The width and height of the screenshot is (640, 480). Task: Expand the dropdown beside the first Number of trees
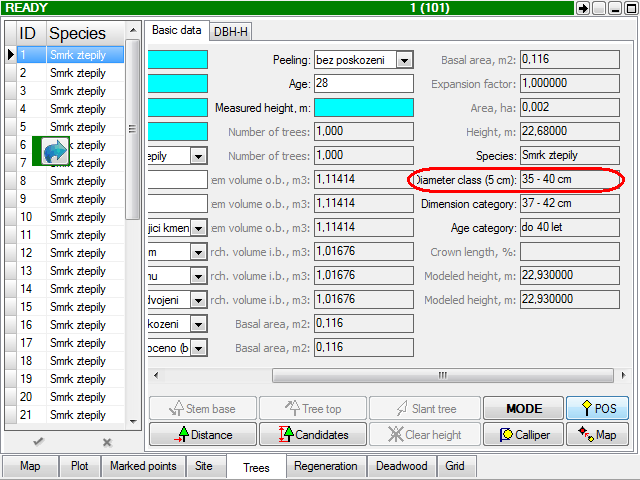point(198,156)
